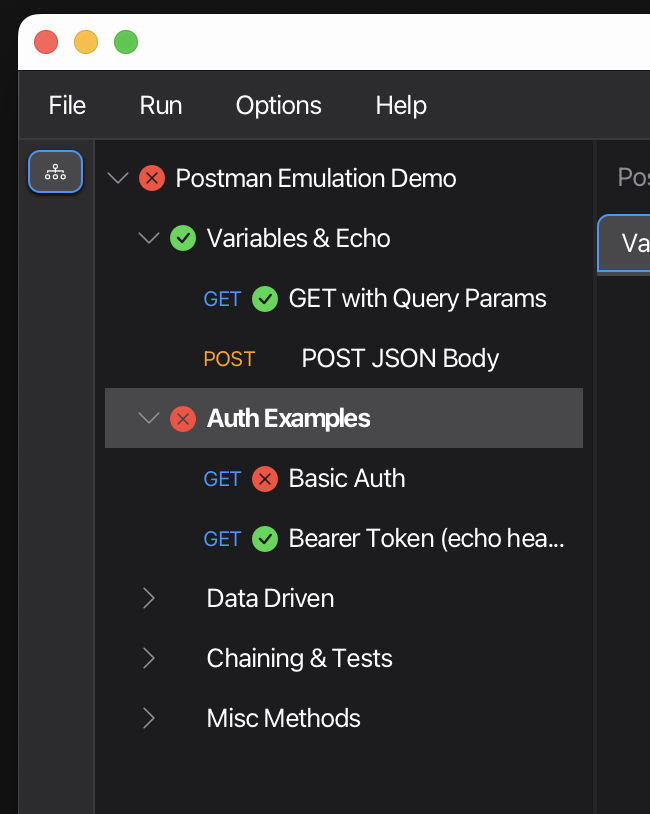Click the POST method label on POST JSON Body
Image resolution: width=650 pixels, height=814 pixels.
click(229, 358)
